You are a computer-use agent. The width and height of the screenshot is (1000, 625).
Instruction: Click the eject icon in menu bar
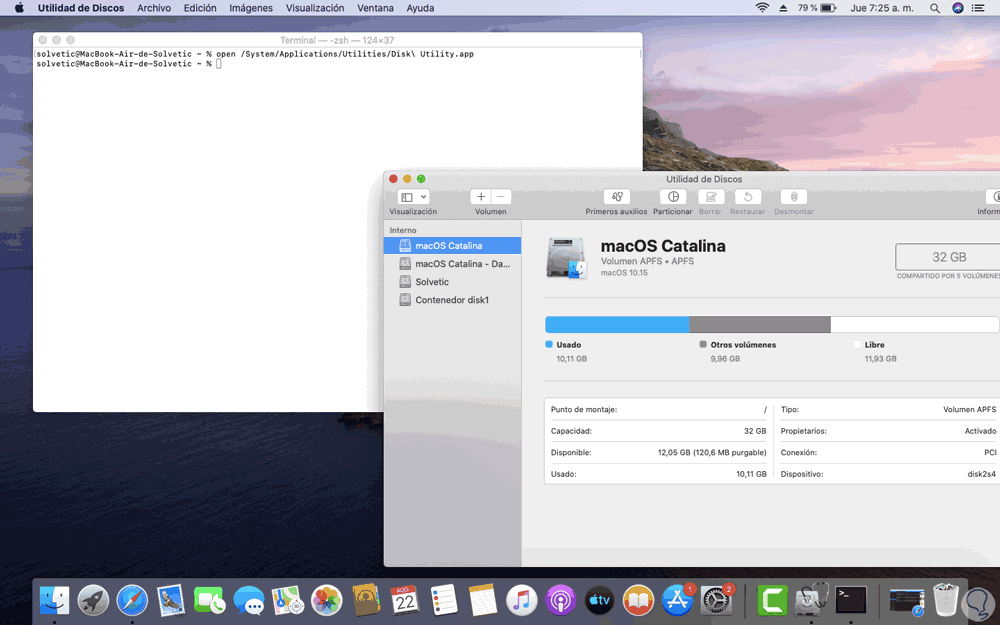pos(783,8)
